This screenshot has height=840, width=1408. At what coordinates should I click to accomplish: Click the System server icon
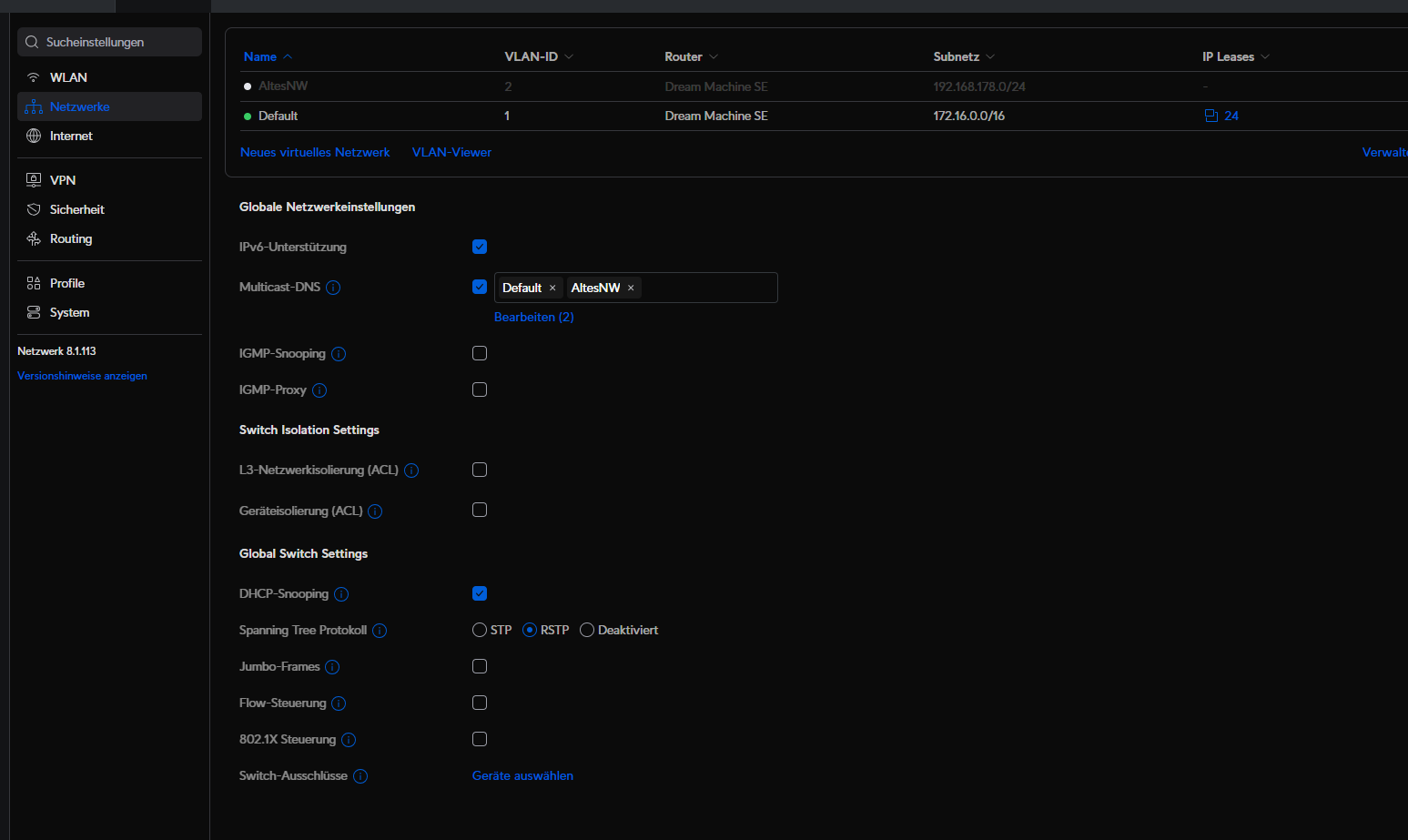click(34, 312)
